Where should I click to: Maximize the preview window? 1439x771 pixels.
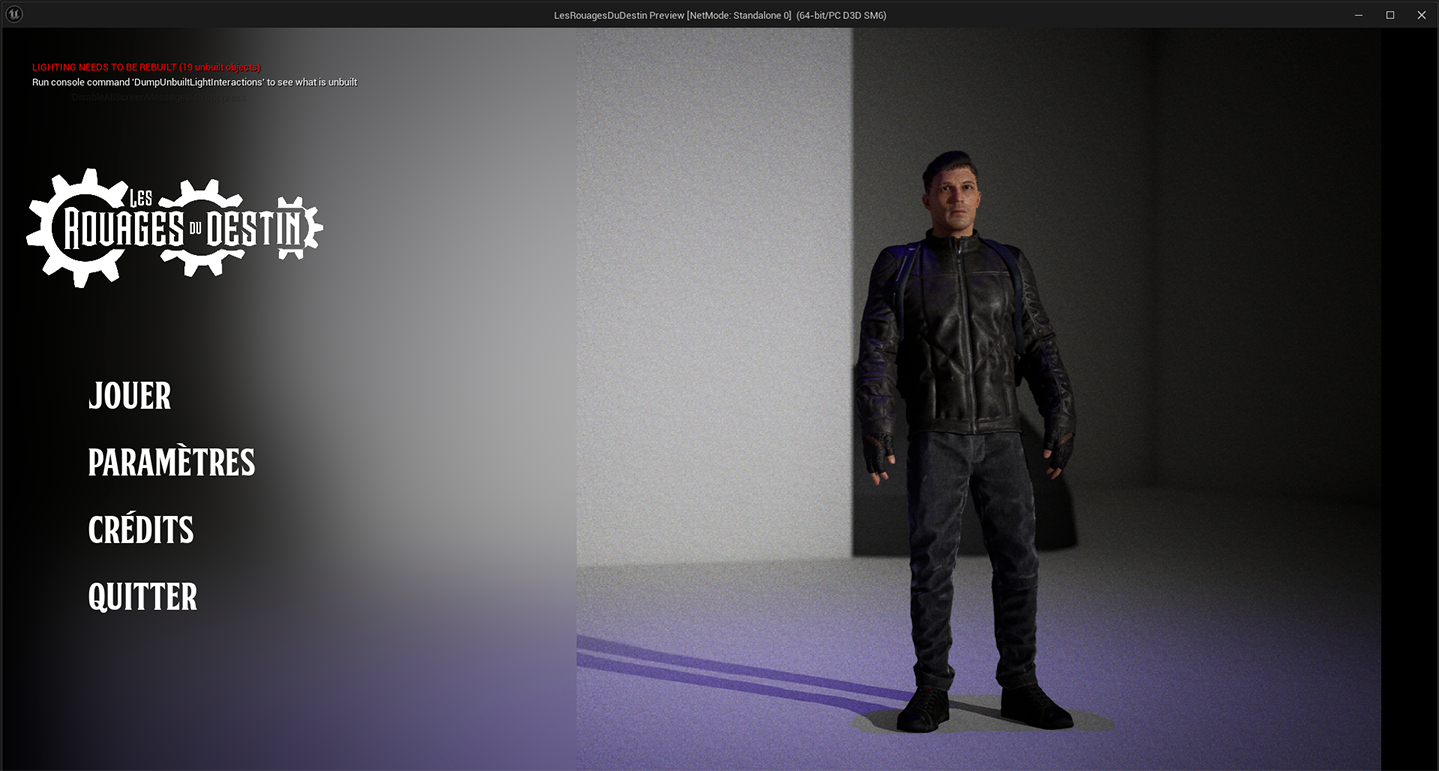[1390, 15]
